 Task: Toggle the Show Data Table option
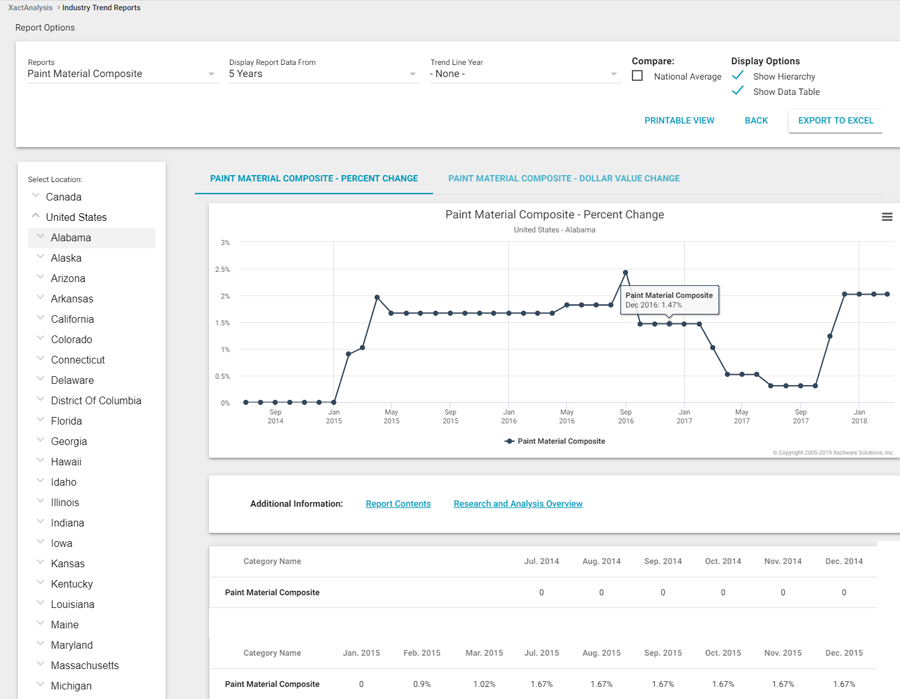[x=738, y=91]
